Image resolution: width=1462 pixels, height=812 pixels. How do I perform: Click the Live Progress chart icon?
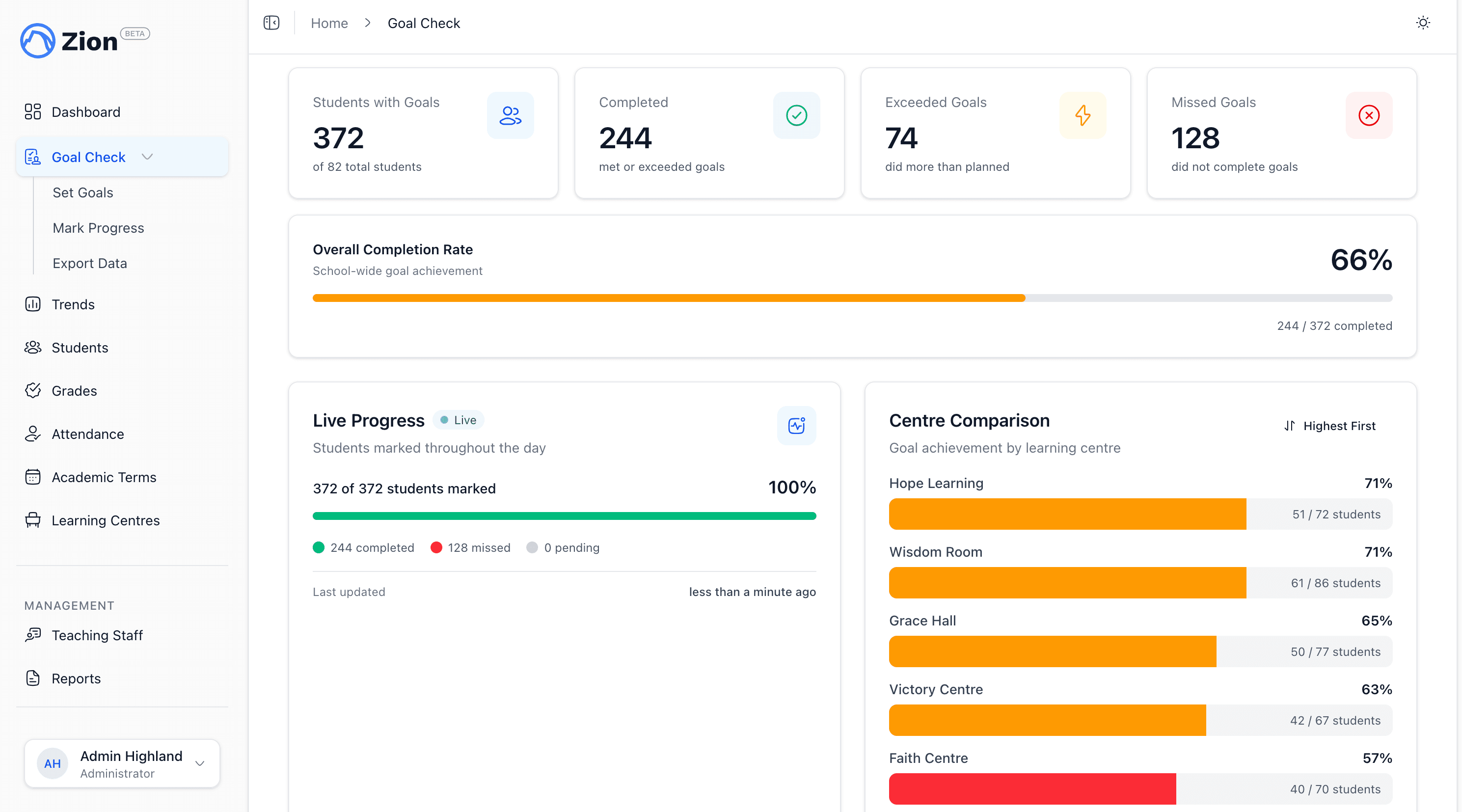(796, 426)
